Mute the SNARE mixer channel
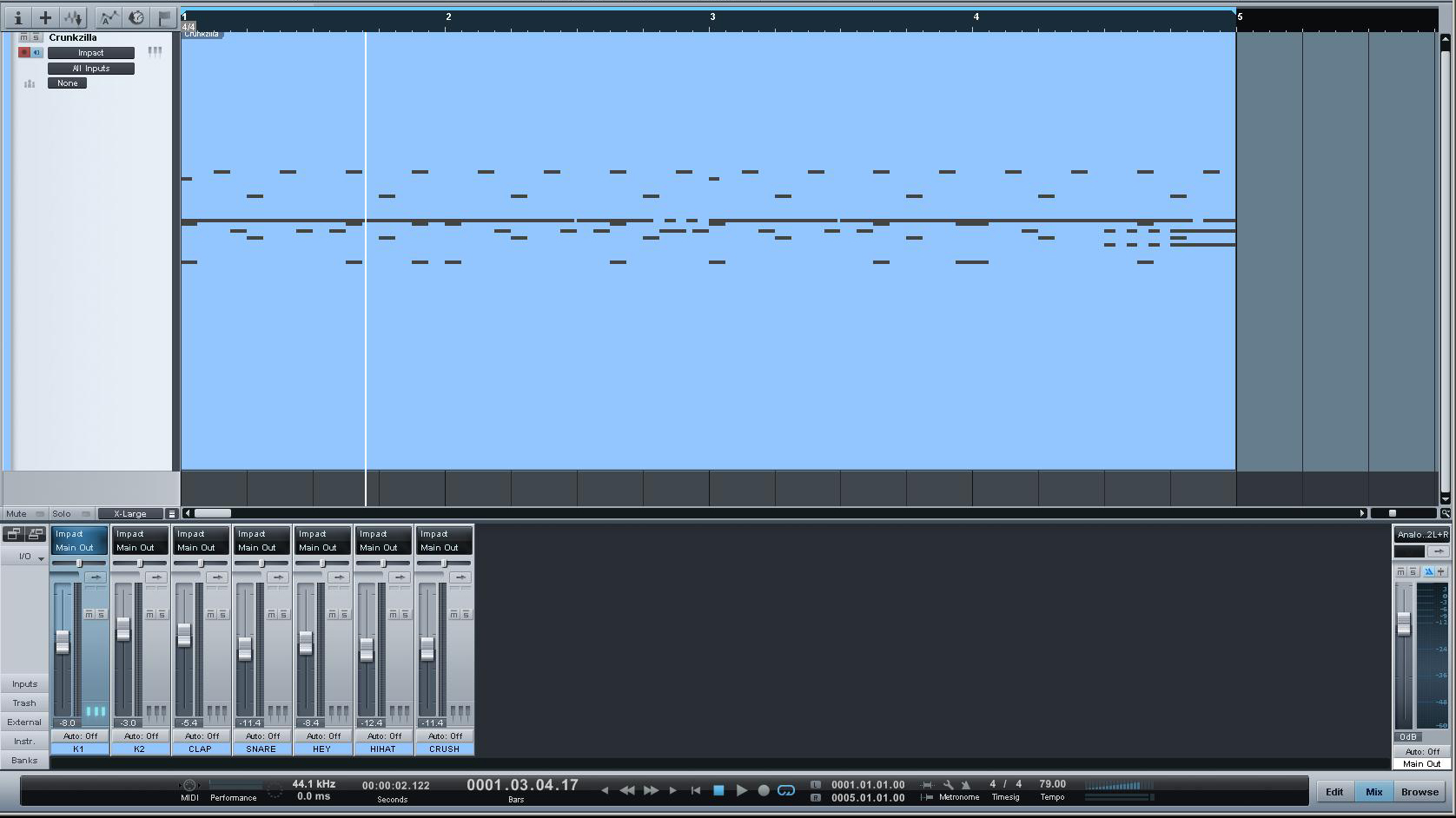The height and width of the screenshot is (818, 1456). [271, 614]
